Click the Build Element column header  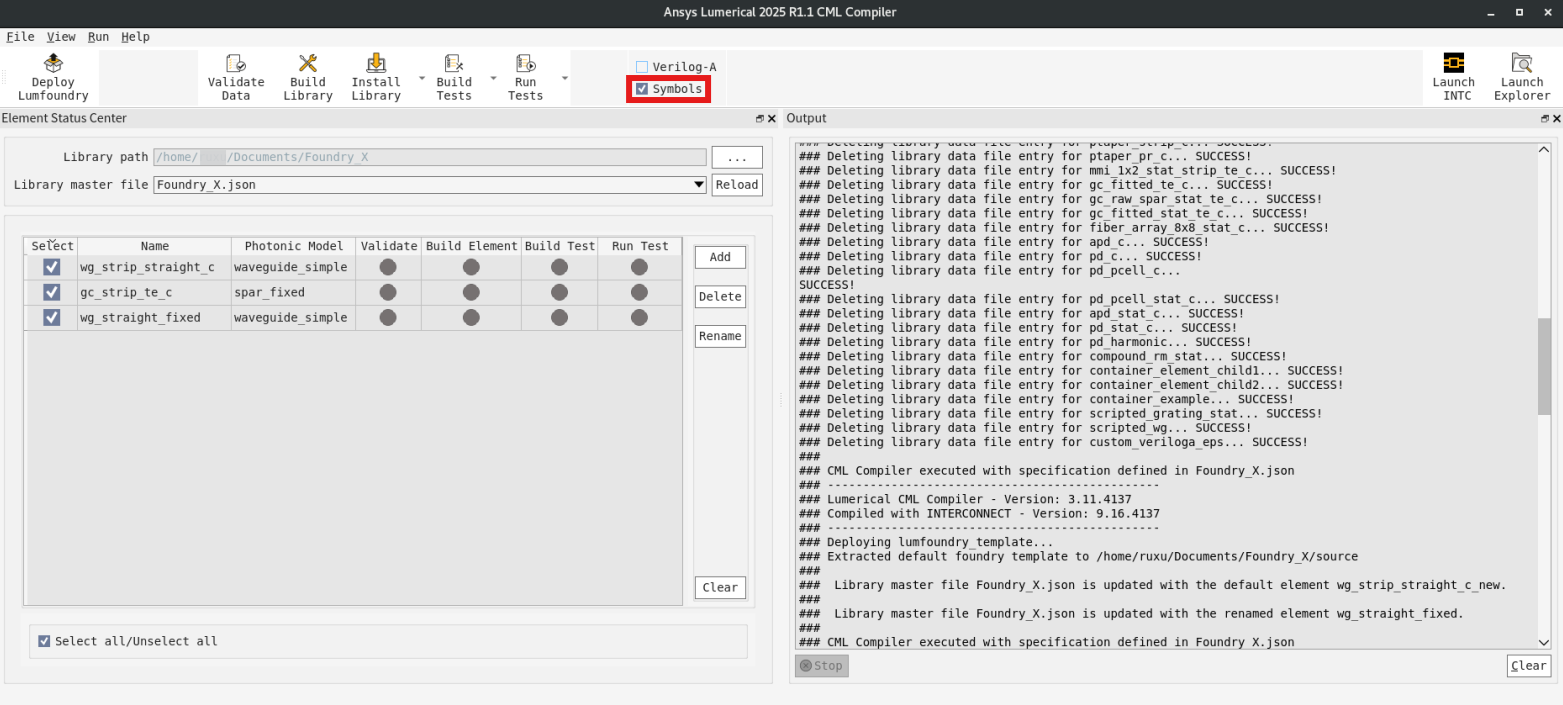(471, 246)
